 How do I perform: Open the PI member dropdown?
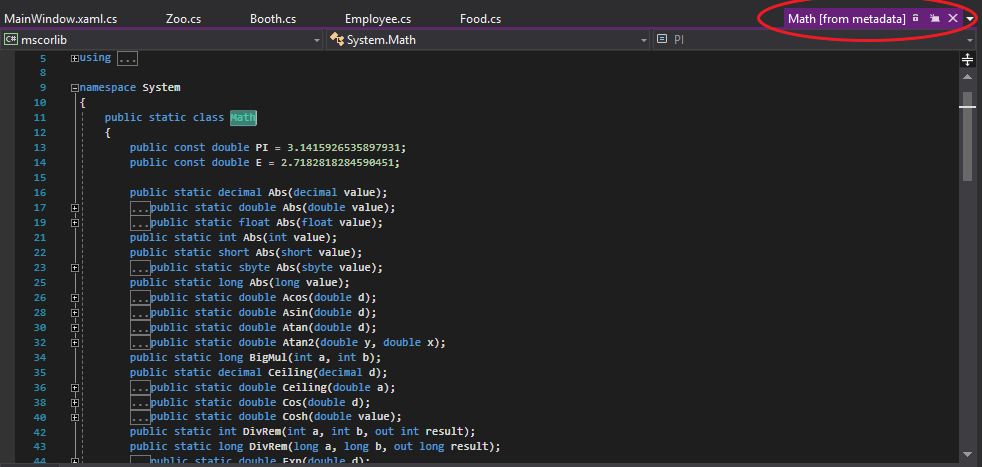[x=970, y=40]
